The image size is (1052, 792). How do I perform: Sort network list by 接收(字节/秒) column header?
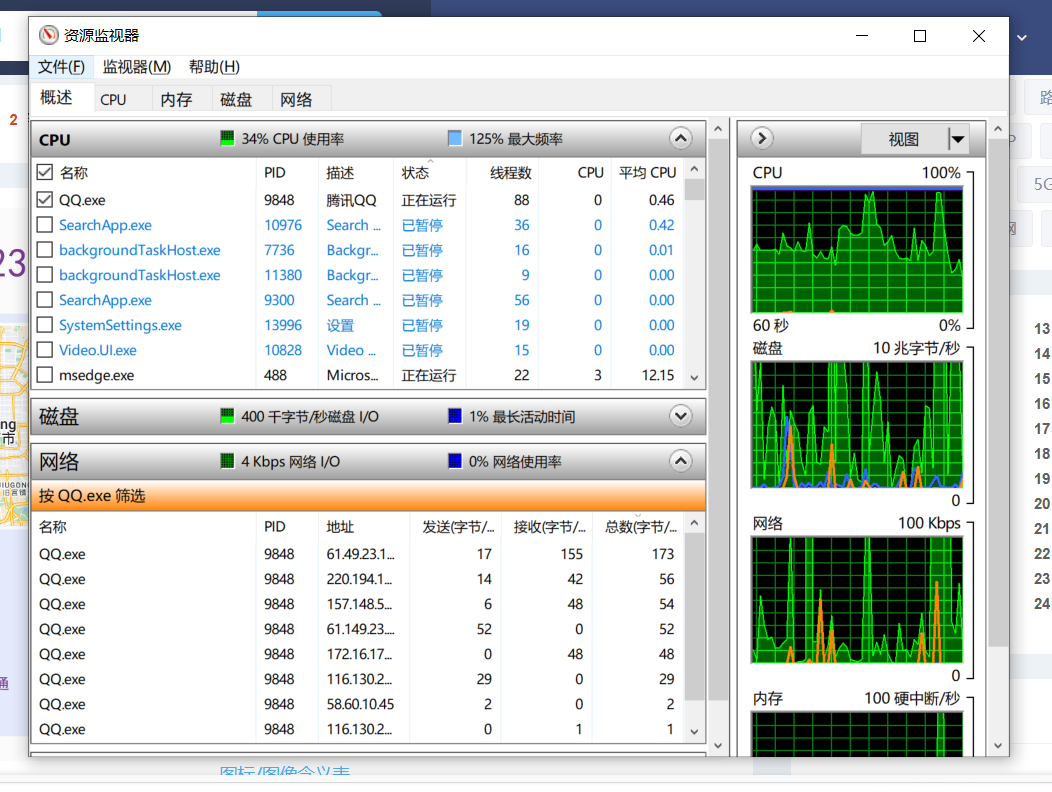pyautogui.click(x=547, y=527)
